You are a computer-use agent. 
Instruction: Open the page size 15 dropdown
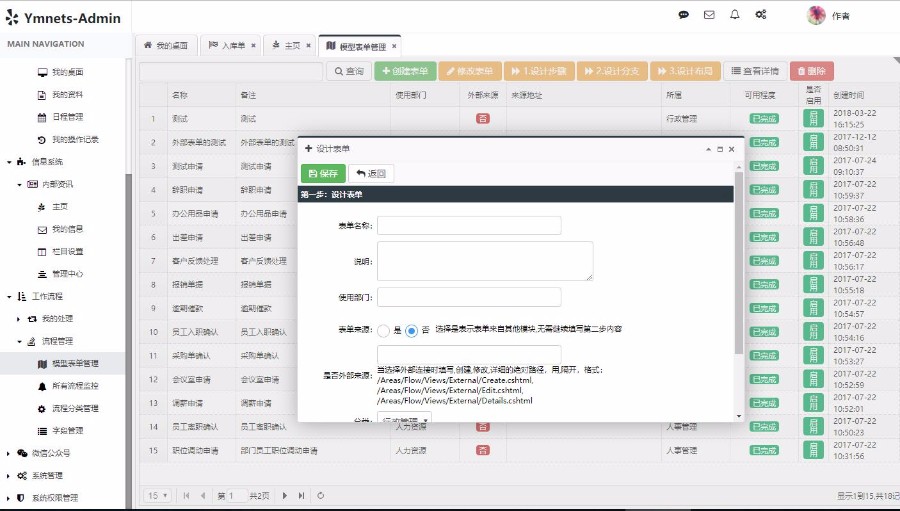click(x=157, y=495)
